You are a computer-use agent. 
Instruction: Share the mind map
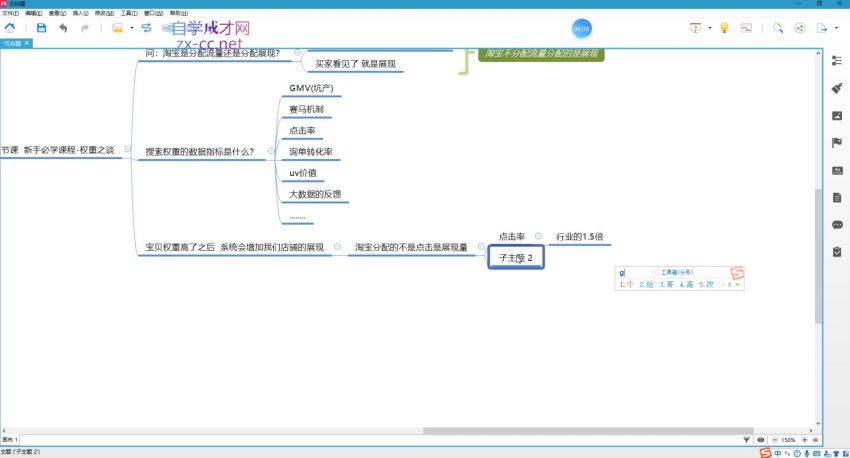pyautogui.click(x=800, y=28)
